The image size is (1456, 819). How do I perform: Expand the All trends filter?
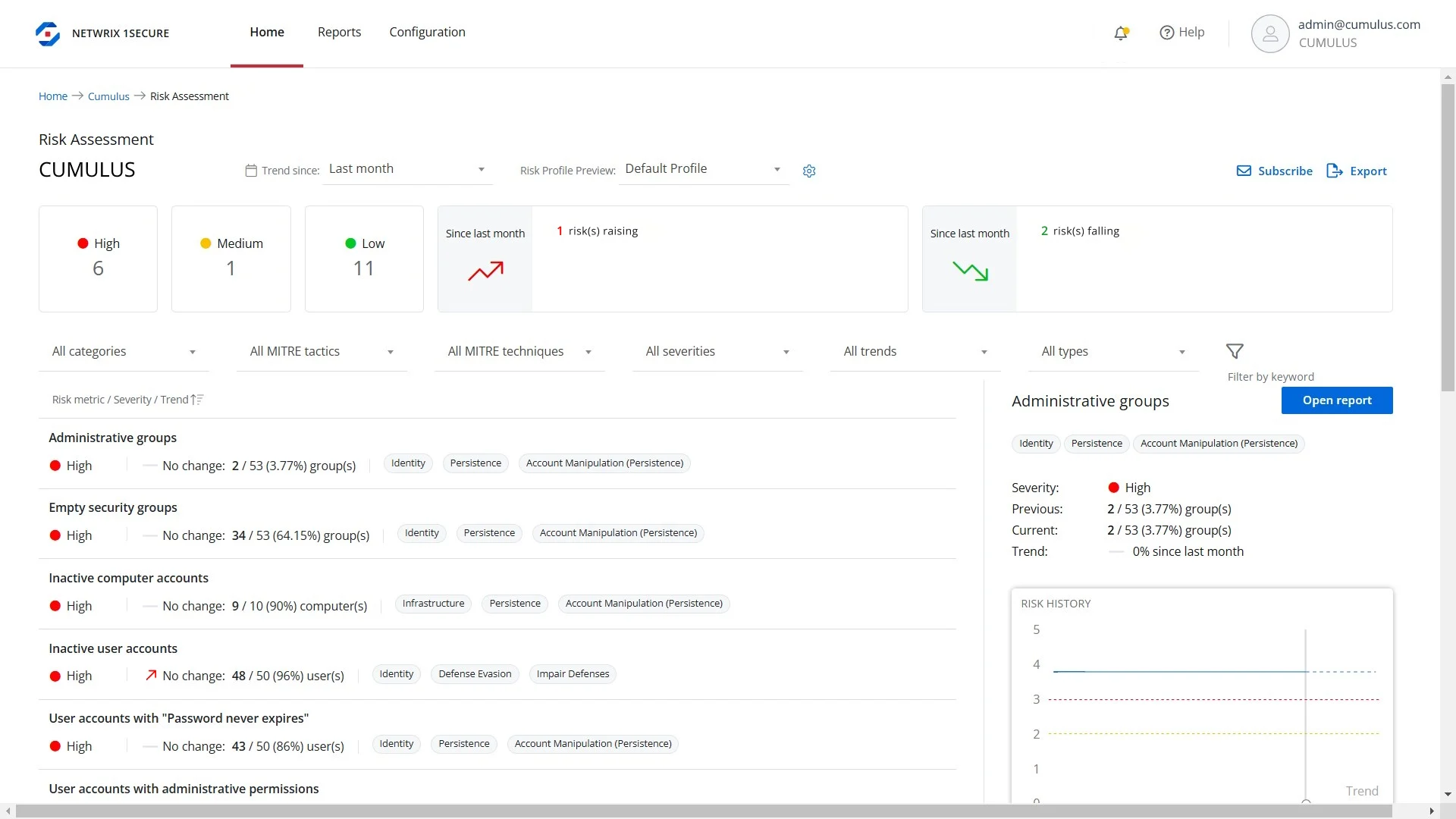point(915,351)
